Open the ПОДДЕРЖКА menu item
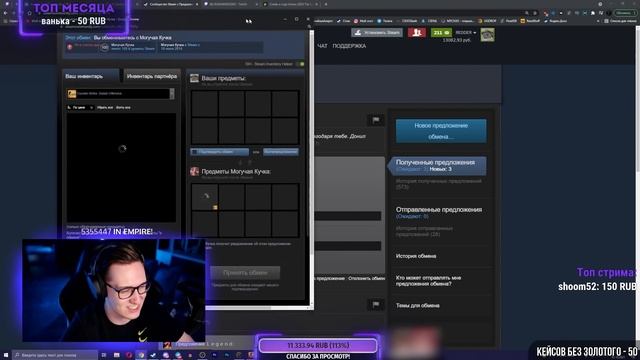 coord(349,46)
